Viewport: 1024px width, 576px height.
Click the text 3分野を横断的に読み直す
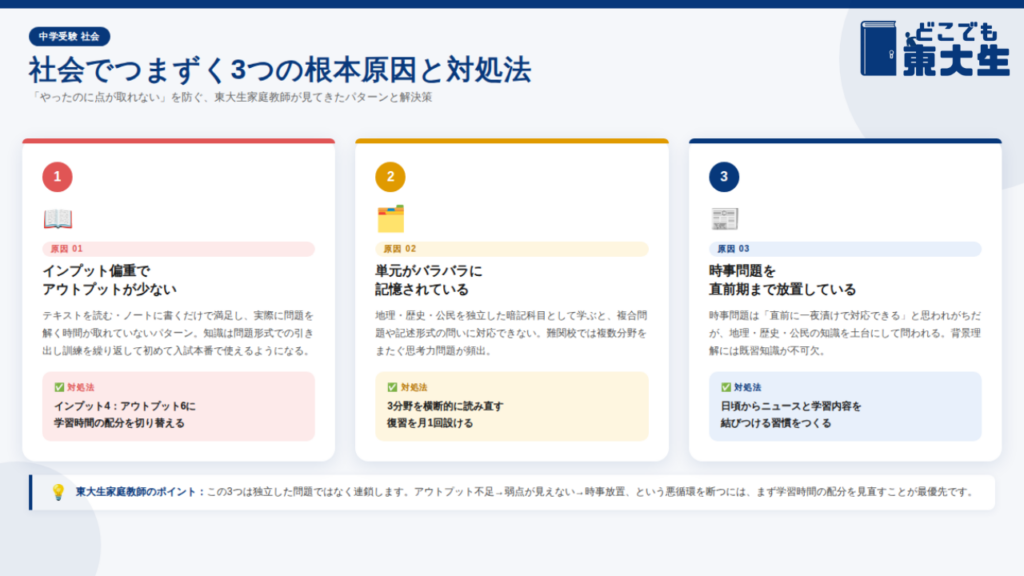[445, 406]
